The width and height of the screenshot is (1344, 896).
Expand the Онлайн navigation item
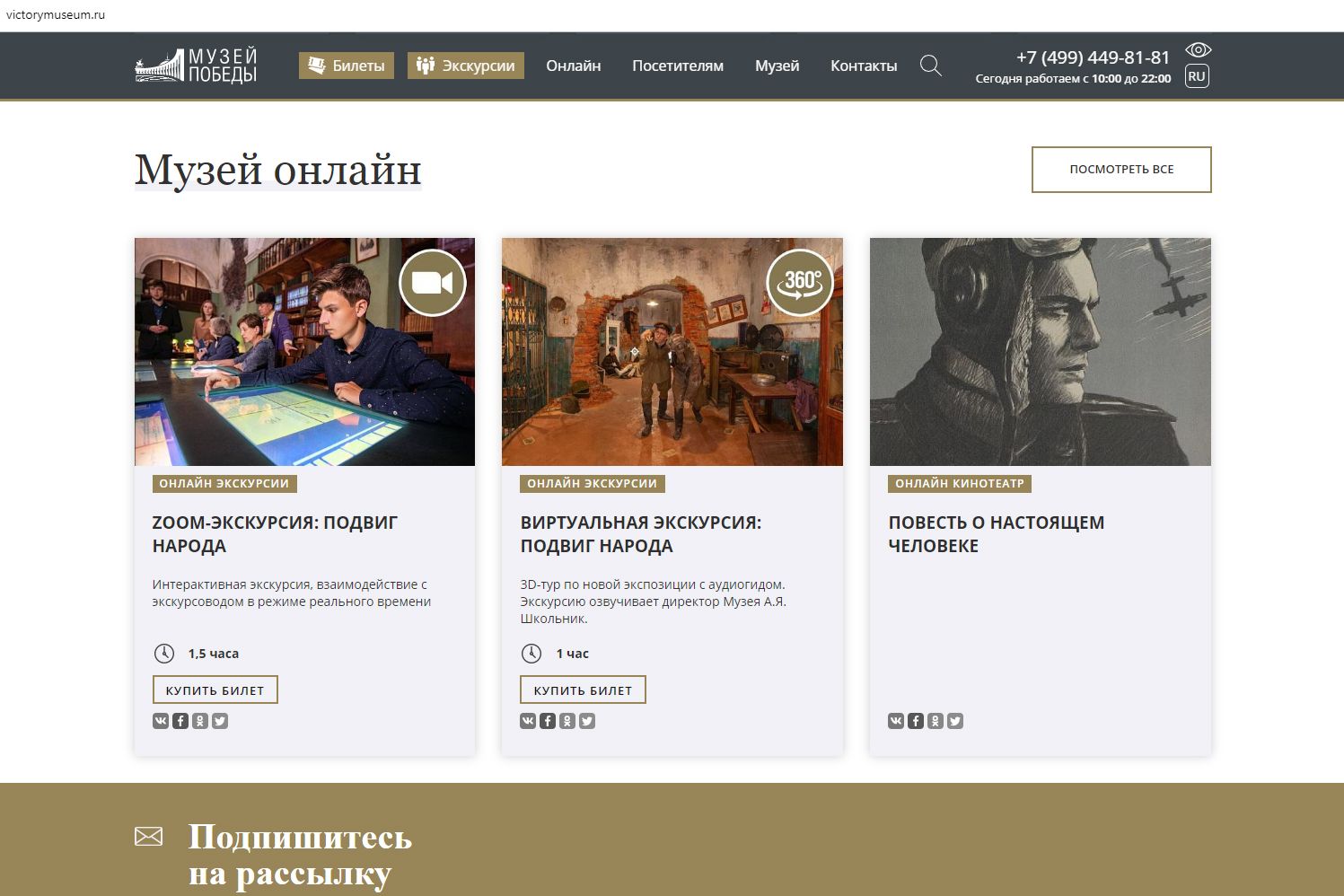point(574,66)
